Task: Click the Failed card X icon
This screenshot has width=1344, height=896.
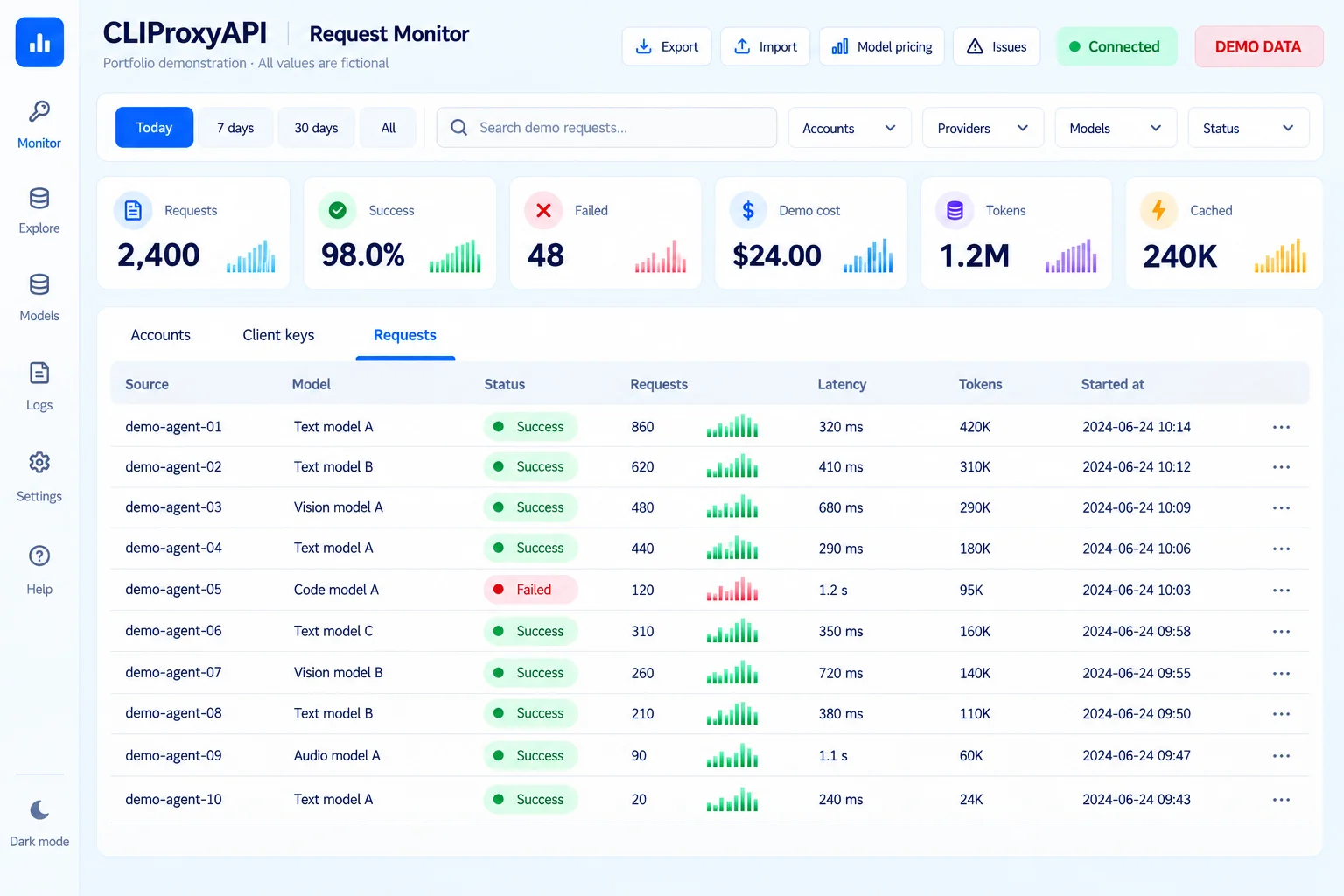Action: 543,210
